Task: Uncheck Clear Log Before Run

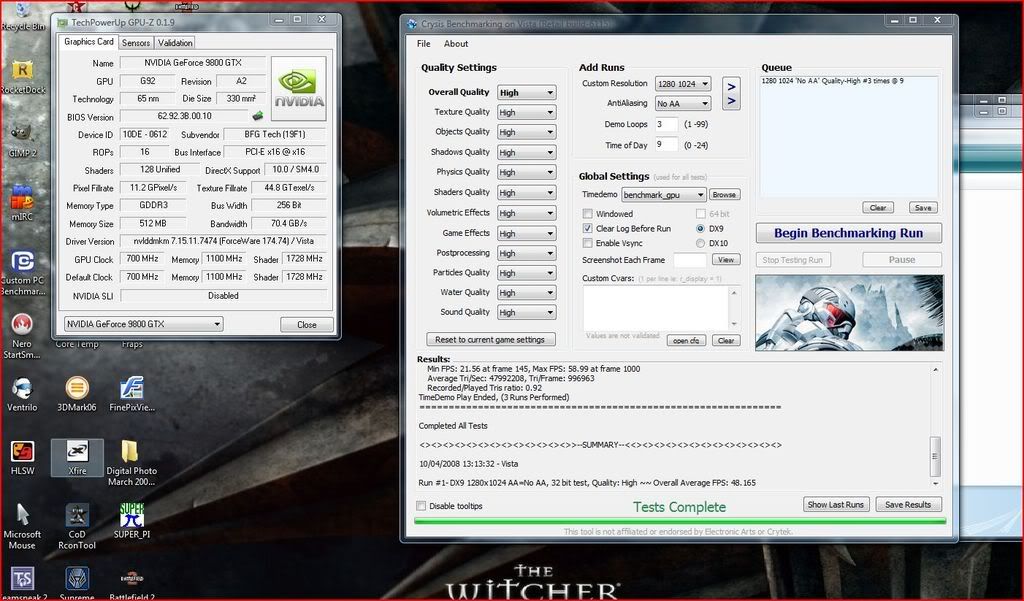Action: (x=588, y=229)
